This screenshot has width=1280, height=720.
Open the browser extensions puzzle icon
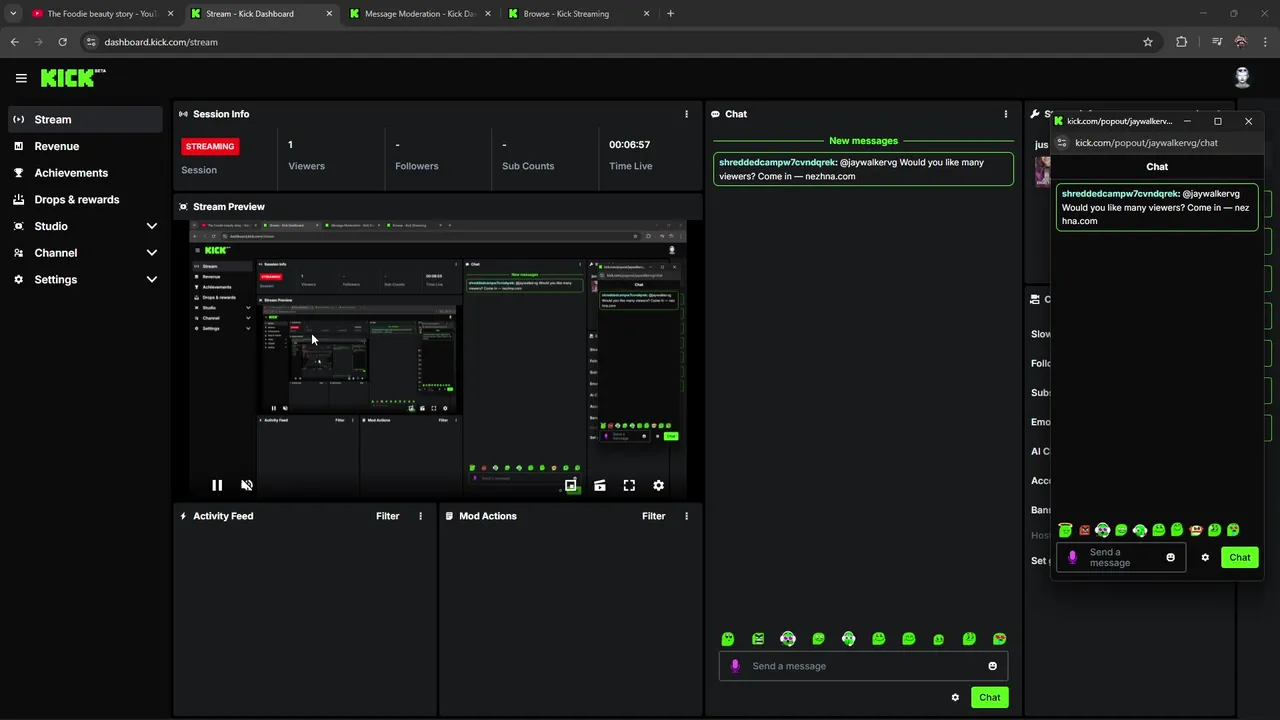[1182, 42]
